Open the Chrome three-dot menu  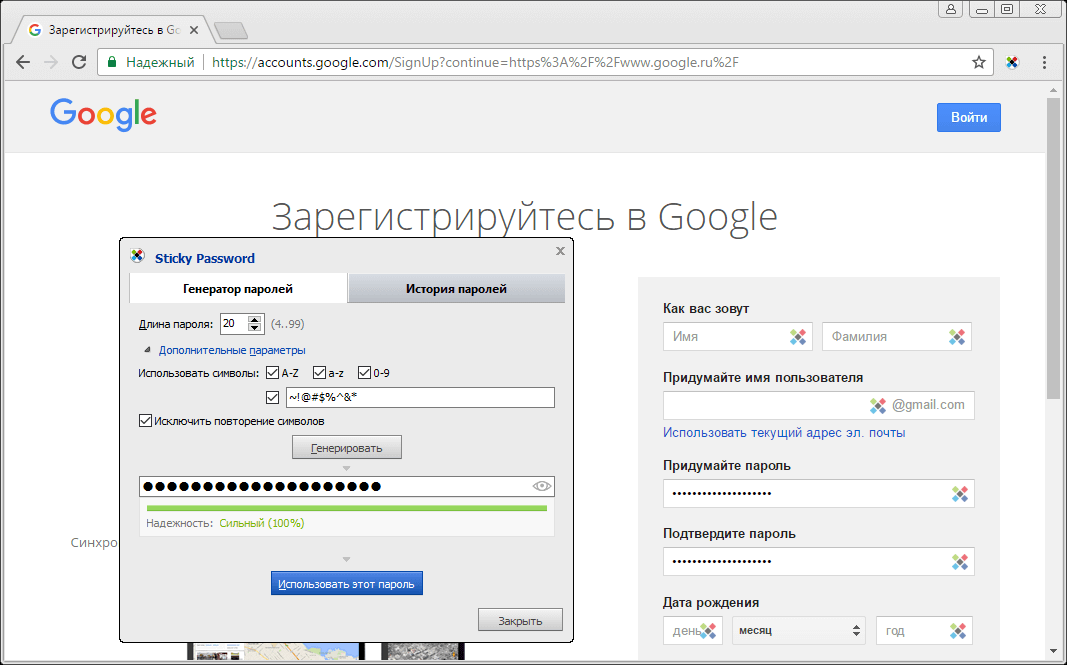point(1044,63)
